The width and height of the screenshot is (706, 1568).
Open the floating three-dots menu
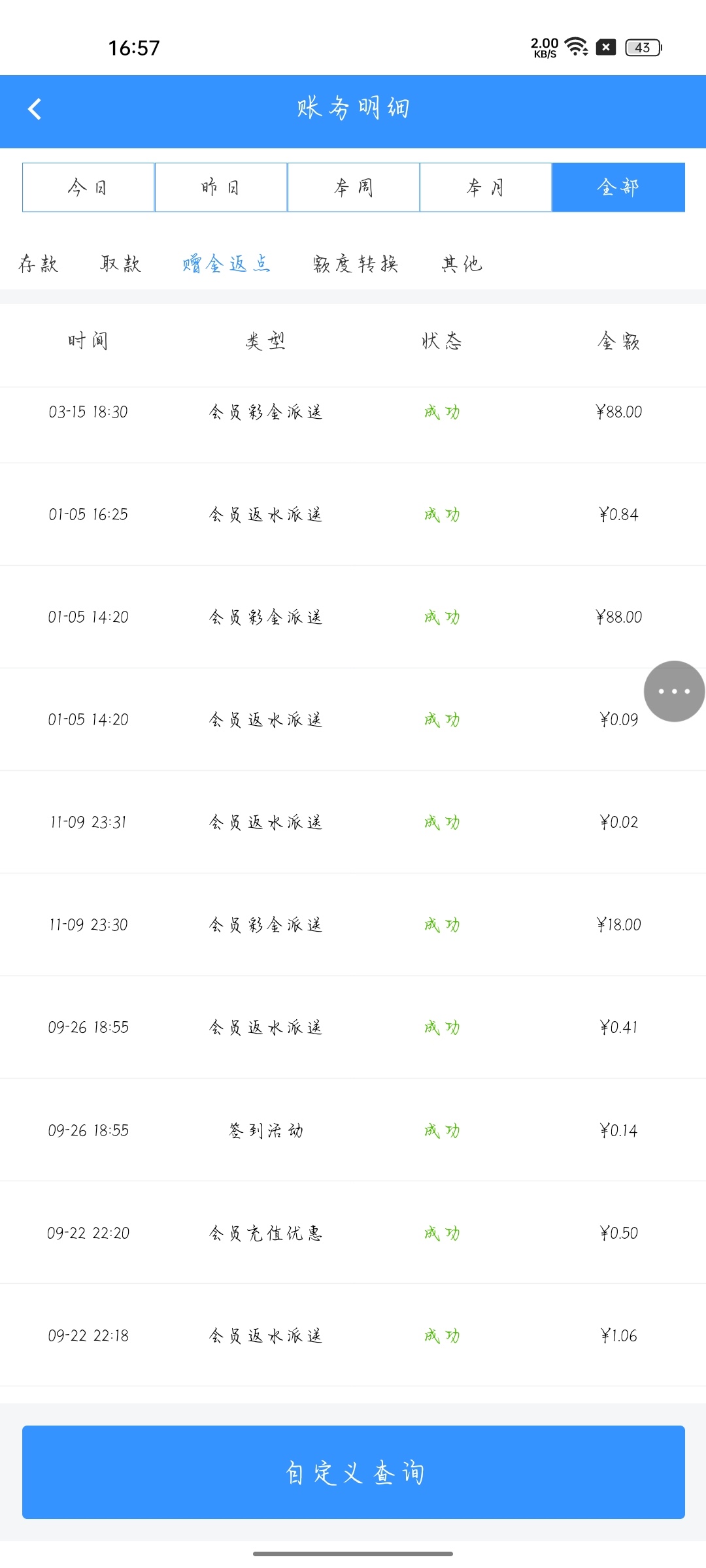tap(674, 691)
